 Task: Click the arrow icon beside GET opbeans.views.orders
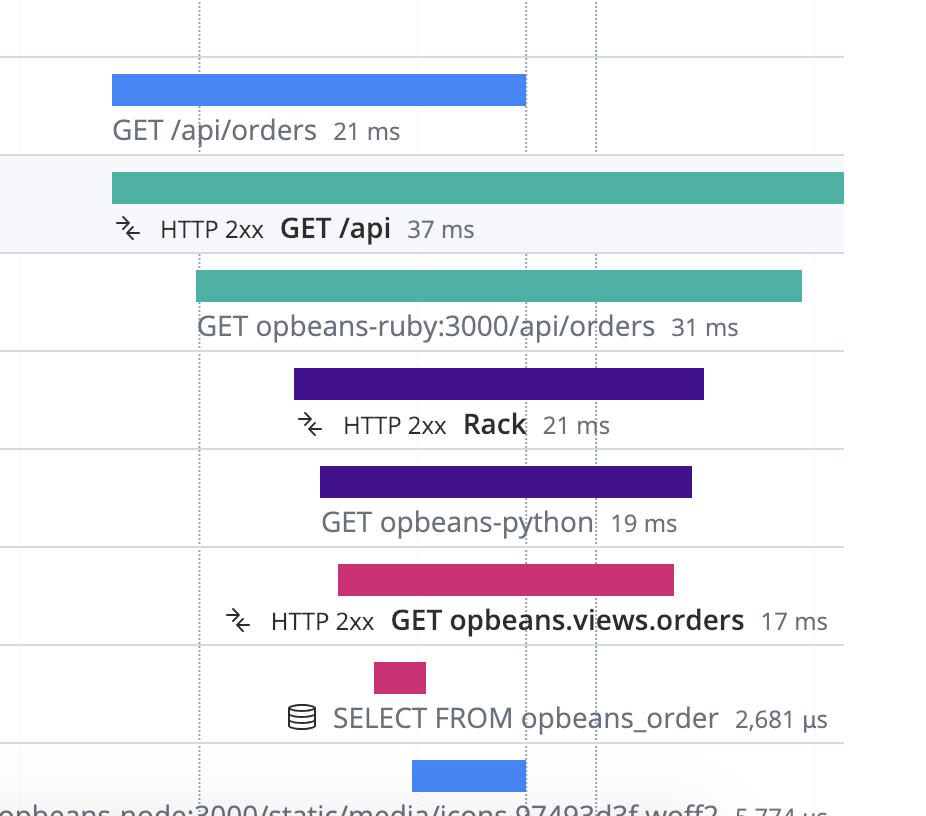240,621
